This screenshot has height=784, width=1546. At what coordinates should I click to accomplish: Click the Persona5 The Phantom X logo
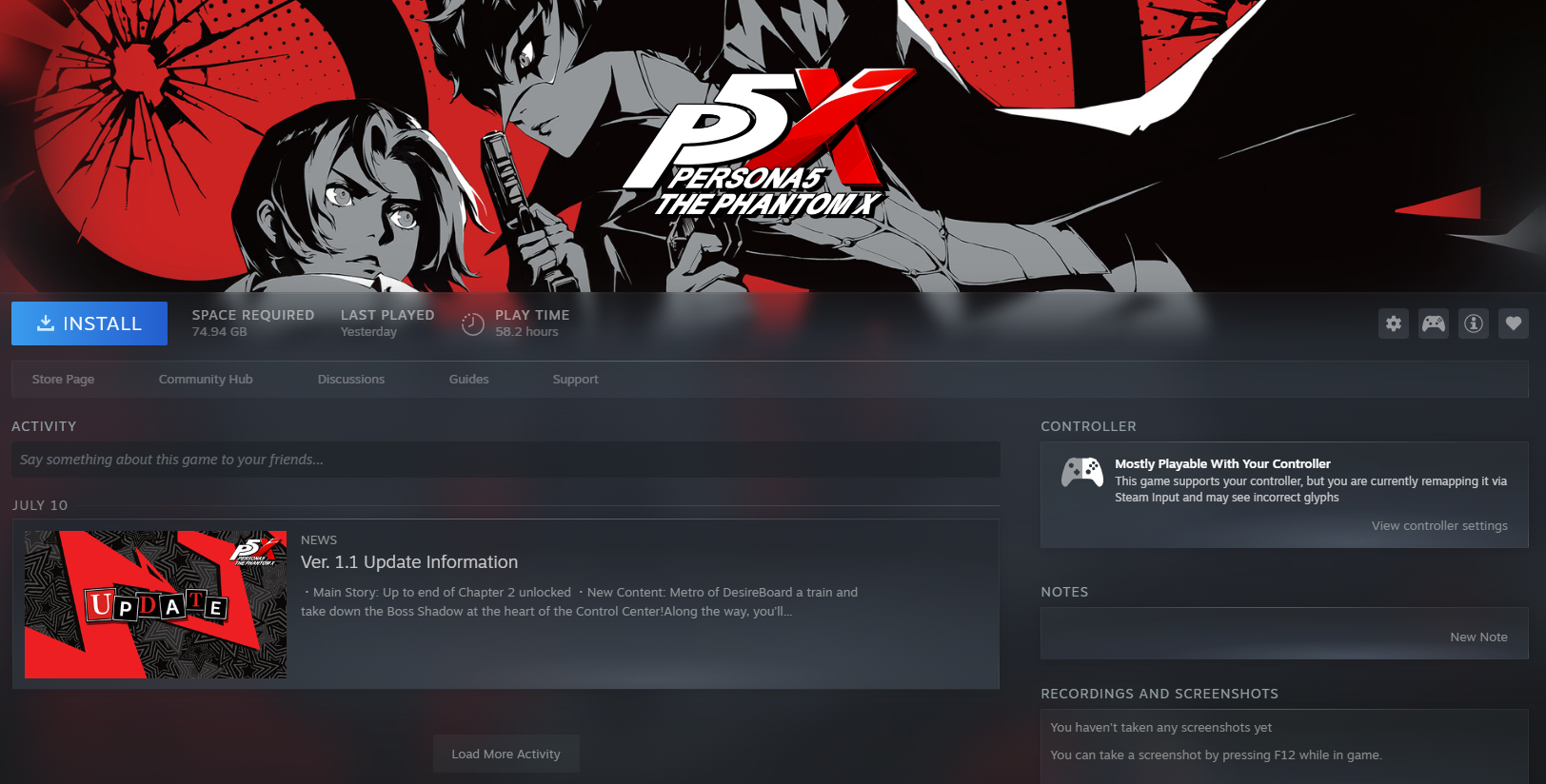tap(766, 143)
